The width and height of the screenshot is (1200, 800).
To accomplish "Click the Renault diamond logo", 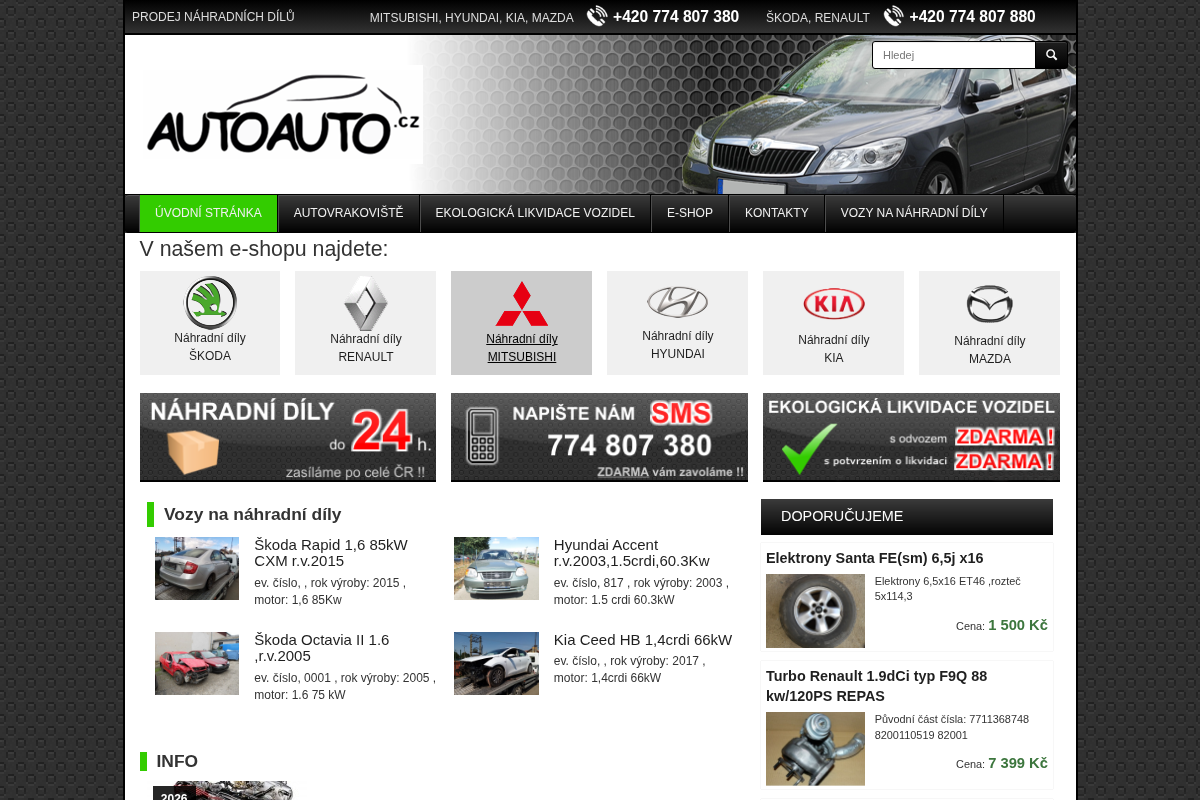I will pos(366,303).
